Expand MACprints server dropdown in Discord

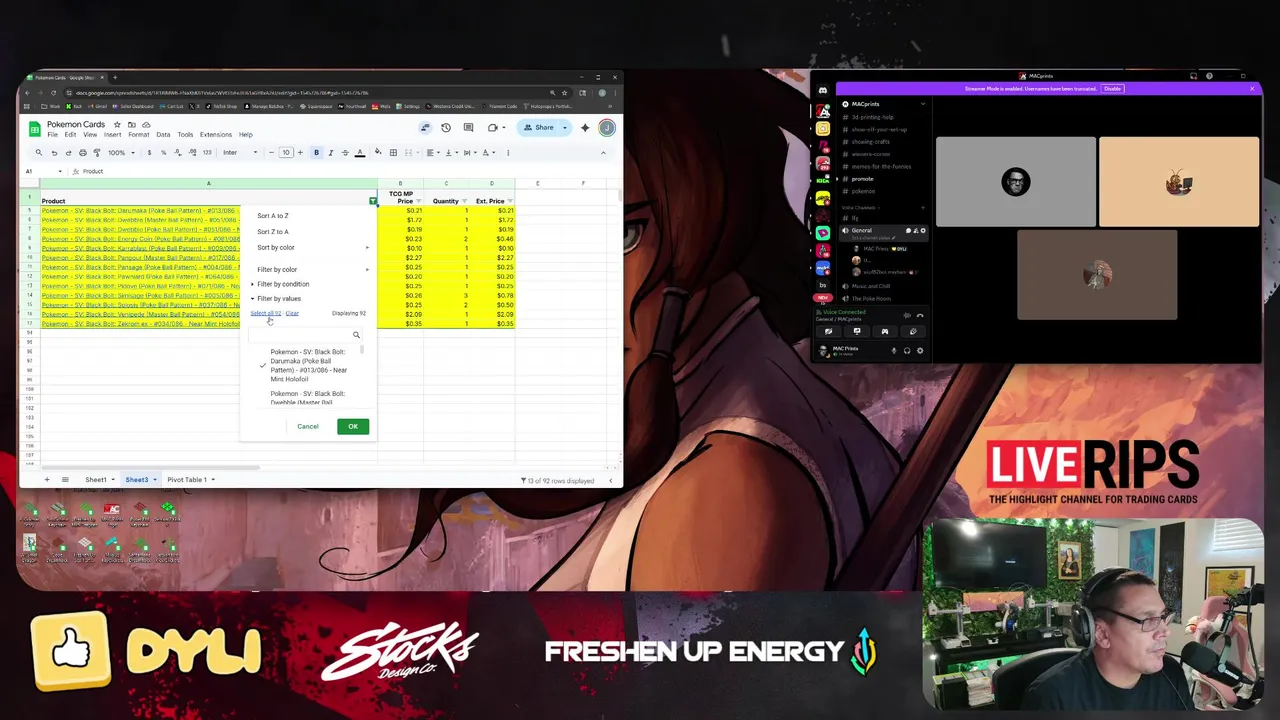tap(923, 104)
